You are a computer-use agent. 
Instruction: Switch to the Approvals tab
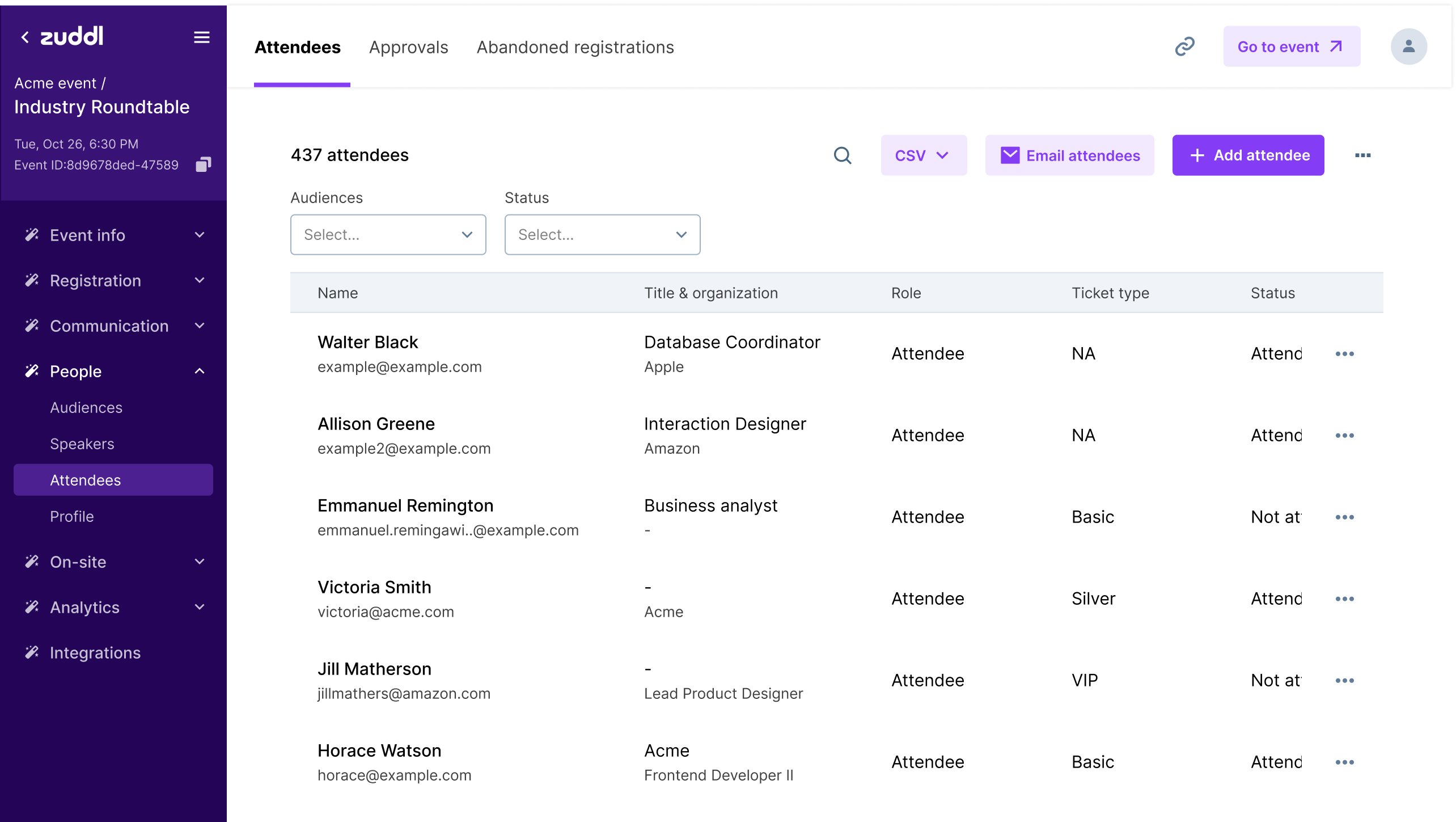pyautogui.click(x=408, y=48)
